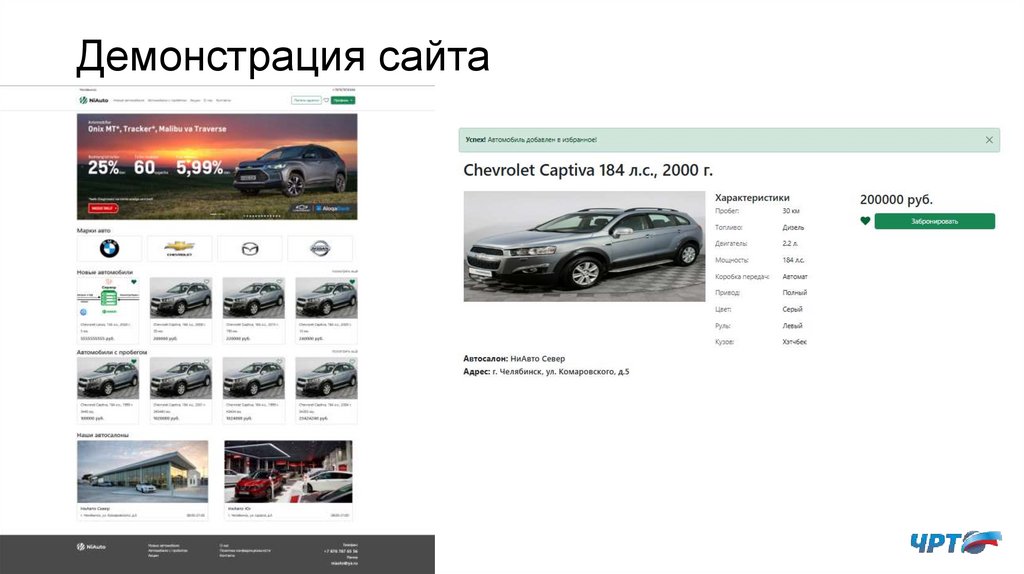This screenshot has width=1024, height=574.
Task: Select the Nissan brand logo
Action: pos(320,248)
